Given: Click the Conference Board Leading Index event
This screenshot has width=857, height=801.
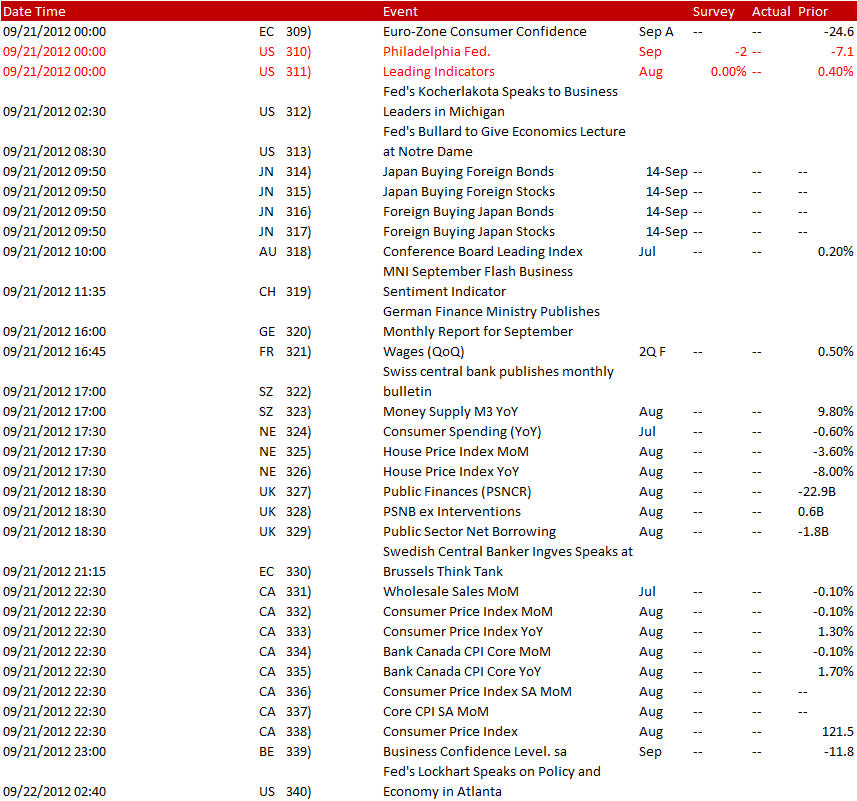Looking at the screenshot, I should pyautogui.click(x=482, y=251).
